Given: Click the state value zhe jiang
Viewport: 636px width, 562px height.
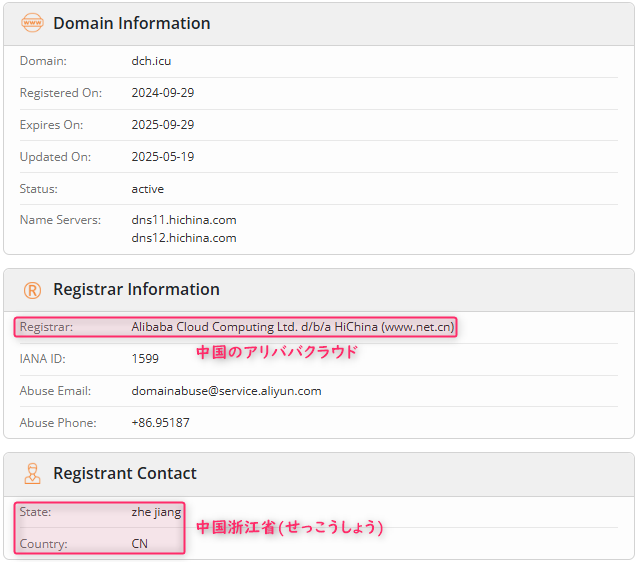Looking at the screenshot, I should [x=156, y=513].
